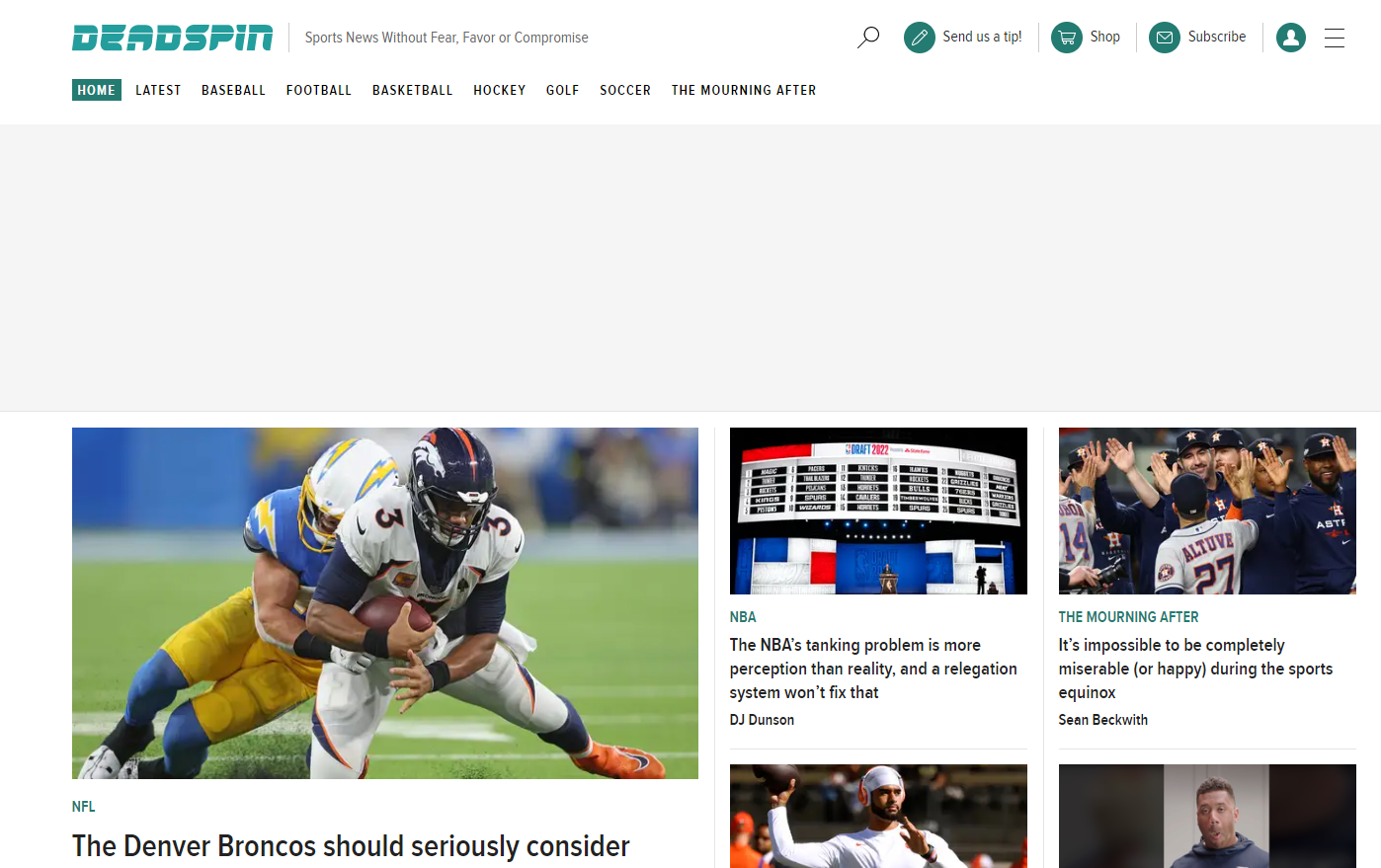Open the HOCKEY section
The image size is (1381, 868).
pos(500,90)
